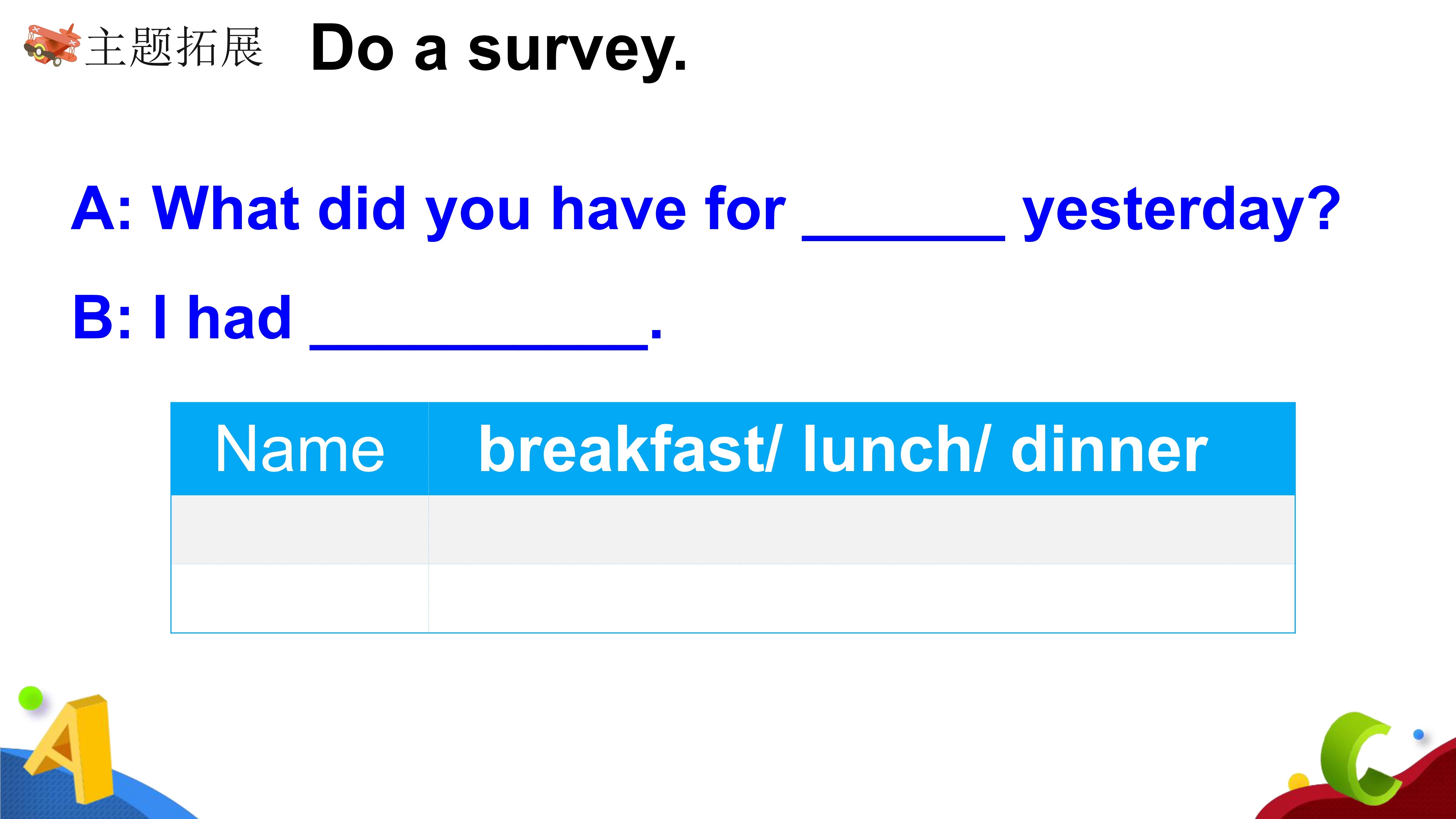The width and height of the screenshot is (1456, 819).
Task: Click the blue wave shape bottom-left
Action: coord(85,786)
